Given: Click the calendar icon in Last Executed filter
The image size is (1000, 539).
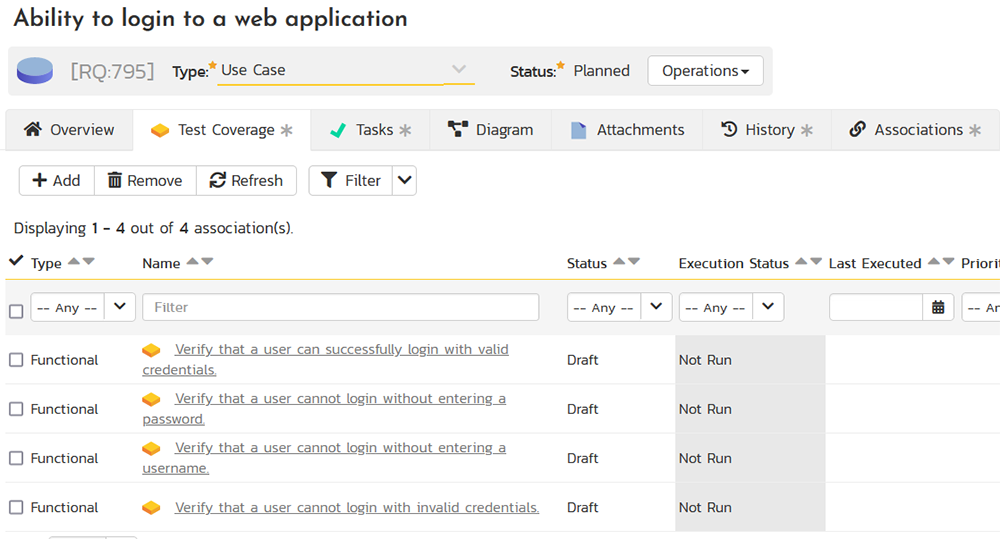Looking at the screenshot, I should click(938, 308).
